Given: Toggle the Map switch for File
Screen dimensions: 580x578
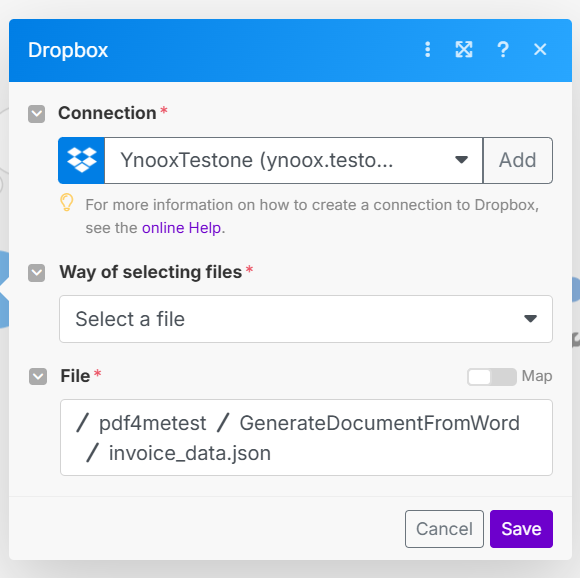Looking at the screenshot, I should point(492,377).
